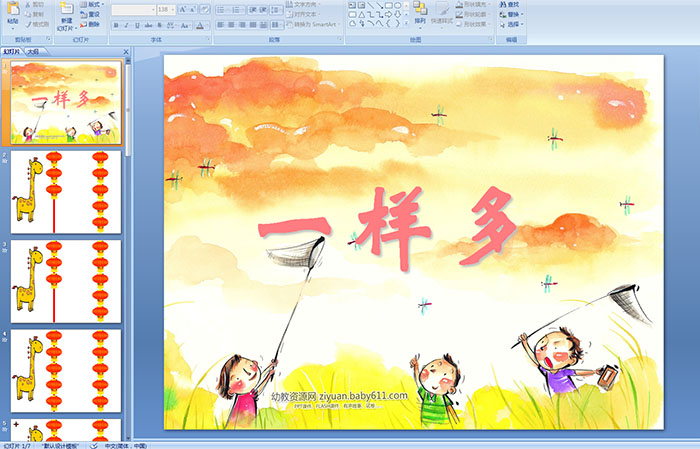Switch to the Slides (幻灯片) pane tab
Screen dimensions: 700x449
[x=12, y=52]
